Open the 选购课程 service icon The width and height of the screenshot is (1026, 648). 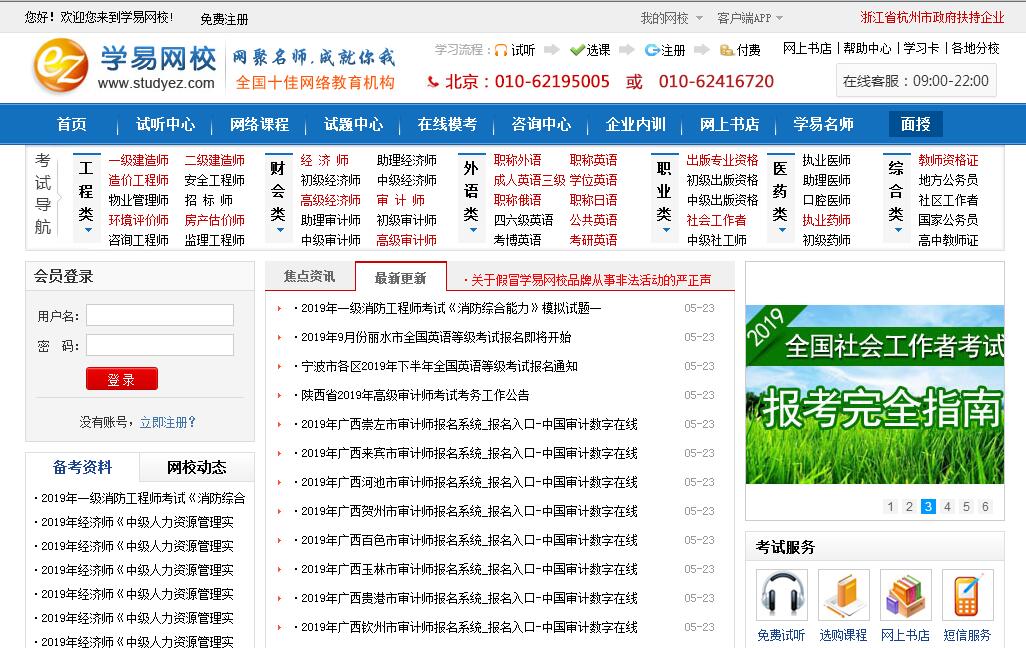(x=843, y=595)
